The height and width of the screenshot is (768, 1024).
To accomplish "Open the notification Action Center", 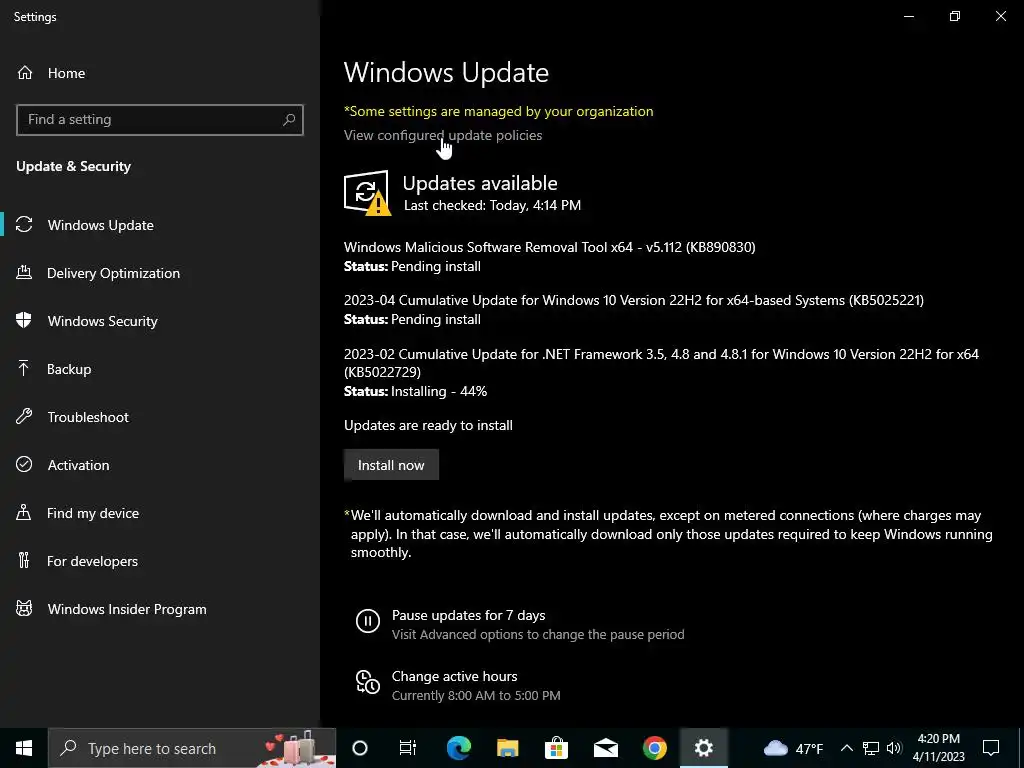I will click(991, 748).
